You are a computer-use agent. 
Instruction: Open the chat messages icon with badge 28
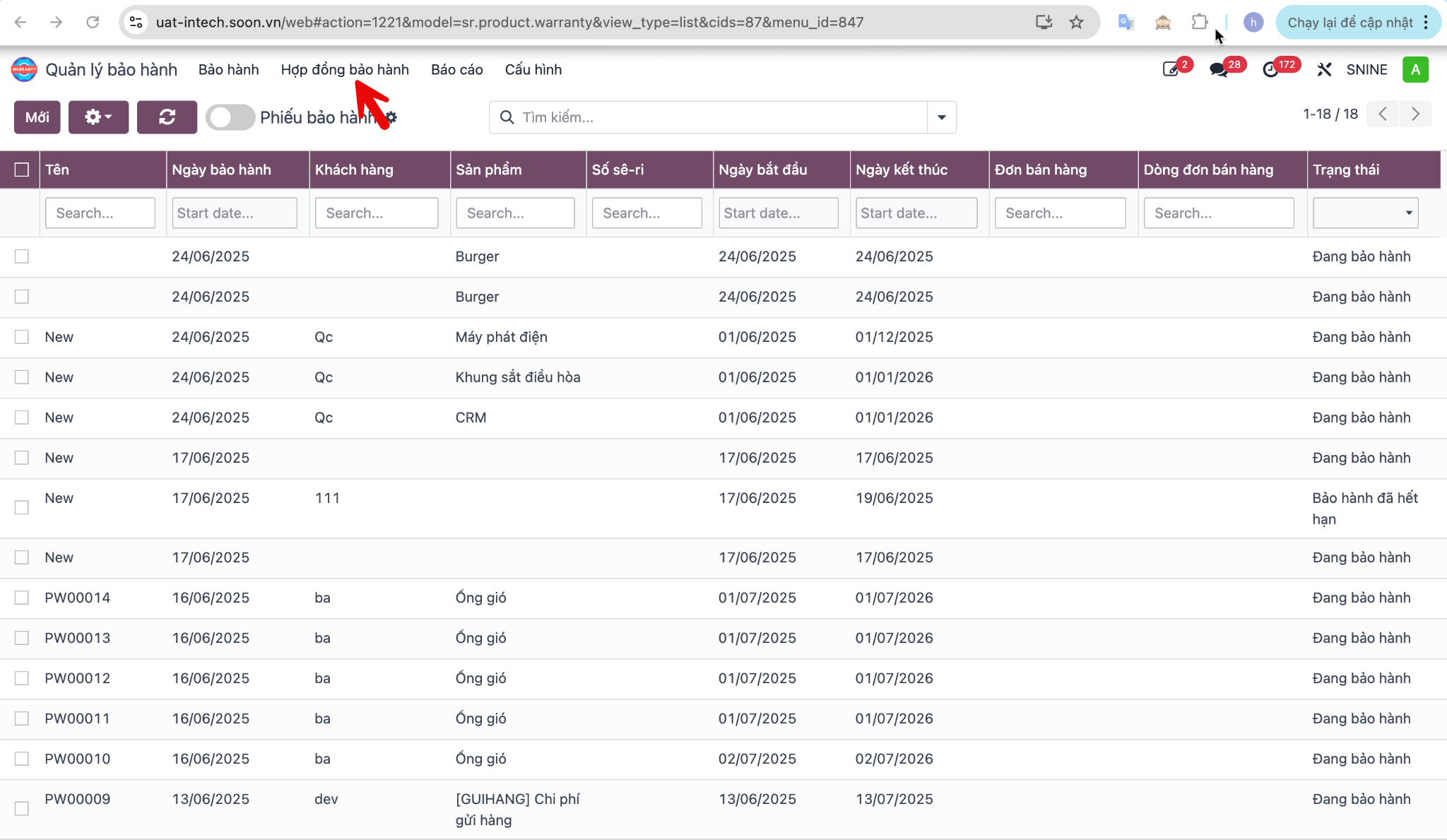[x=1218, y=69]
